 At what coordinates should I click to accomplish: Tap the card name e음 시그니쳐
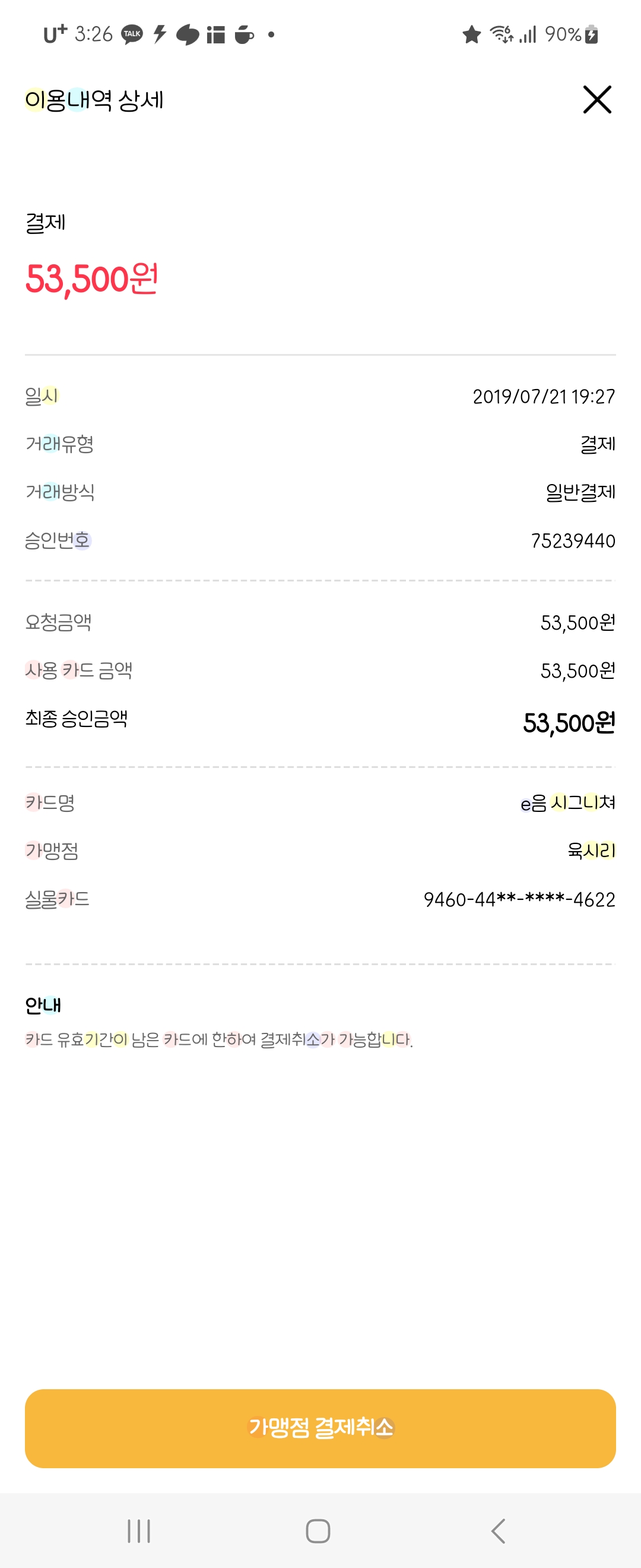tap(567, 803)
